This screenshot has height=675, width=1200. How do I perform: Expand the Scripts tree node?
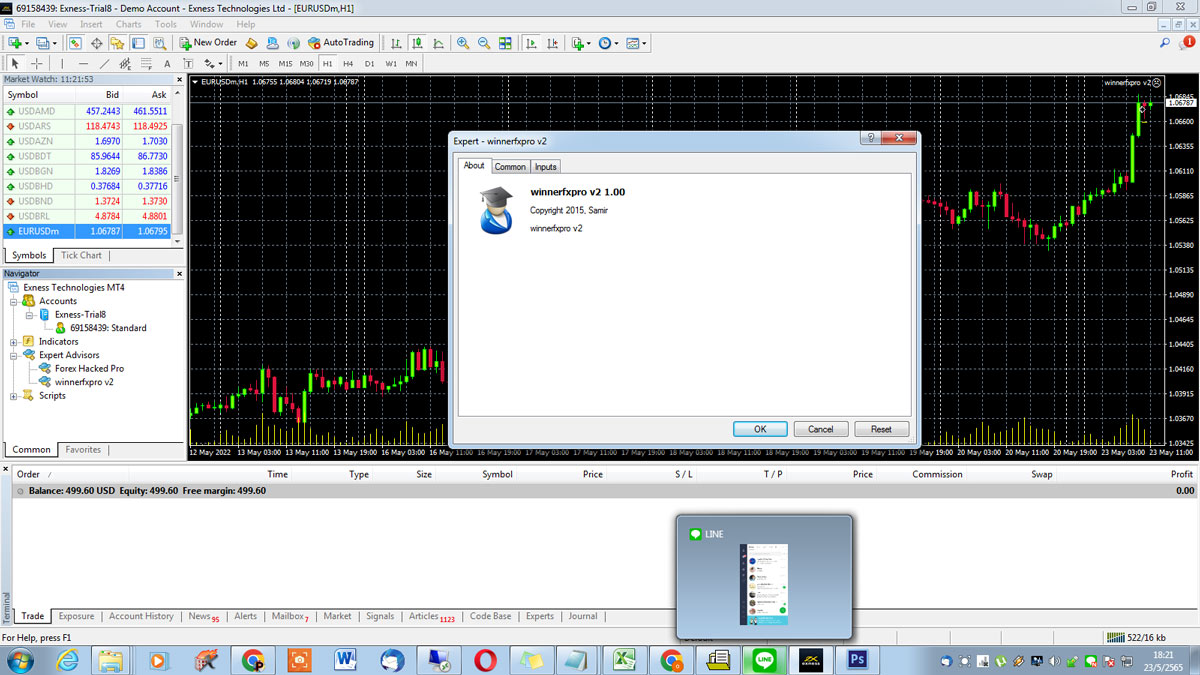tap(14, 396)
